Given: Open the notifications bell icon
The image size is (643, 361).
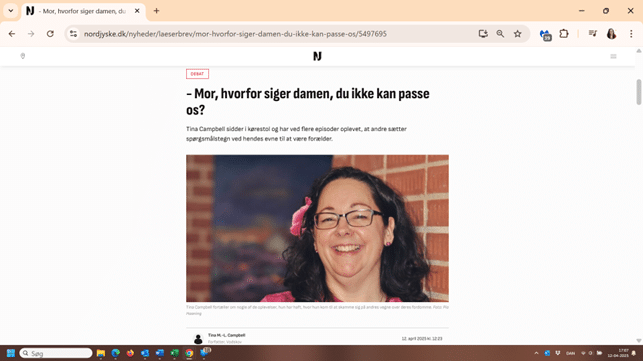Looking at the screenshot, I should coord(634,353).
